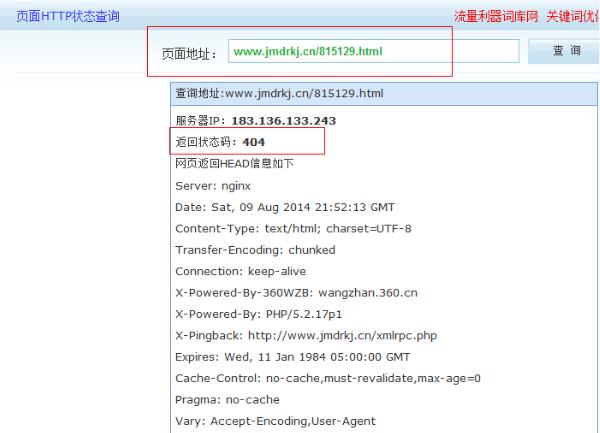Click the Cache-Control header line
Screen dimensions: 600x433
coord(328,379)
